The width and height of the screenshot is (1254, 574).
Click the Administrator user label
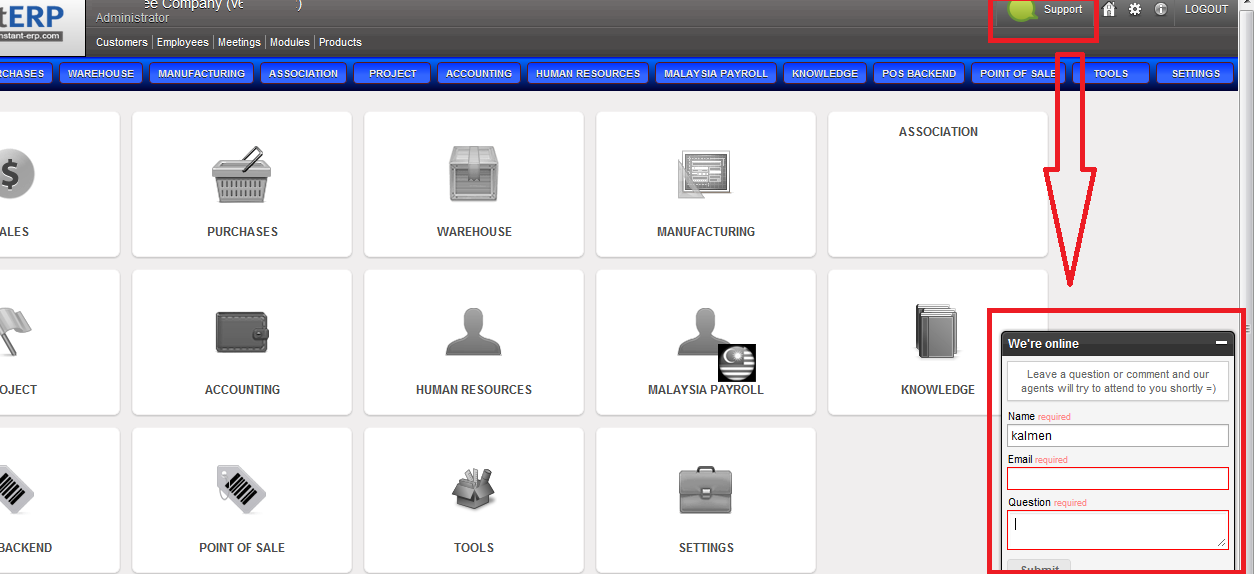(x=132, y=18)
